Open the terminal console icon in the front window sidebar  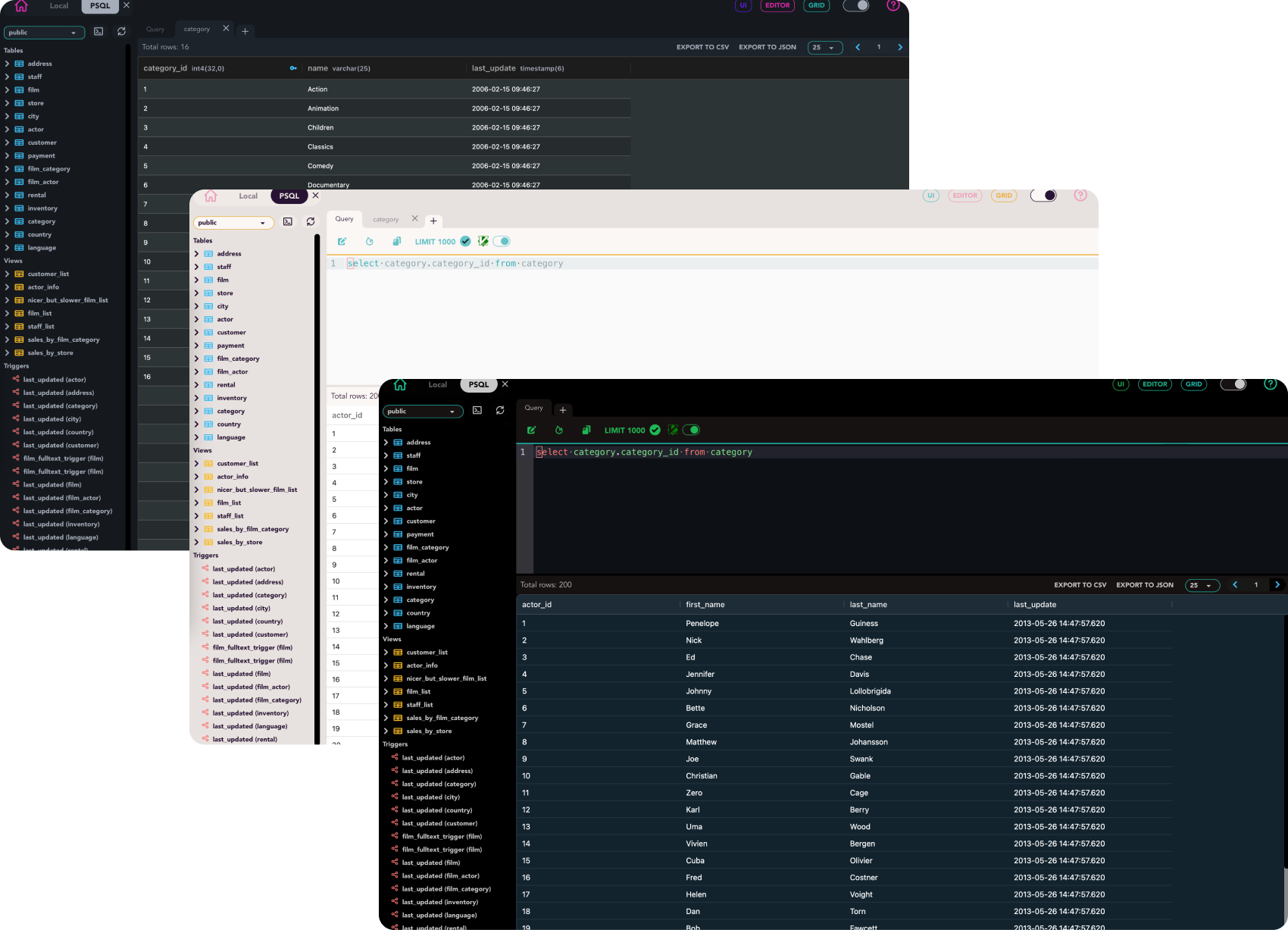tap(477, 410)
